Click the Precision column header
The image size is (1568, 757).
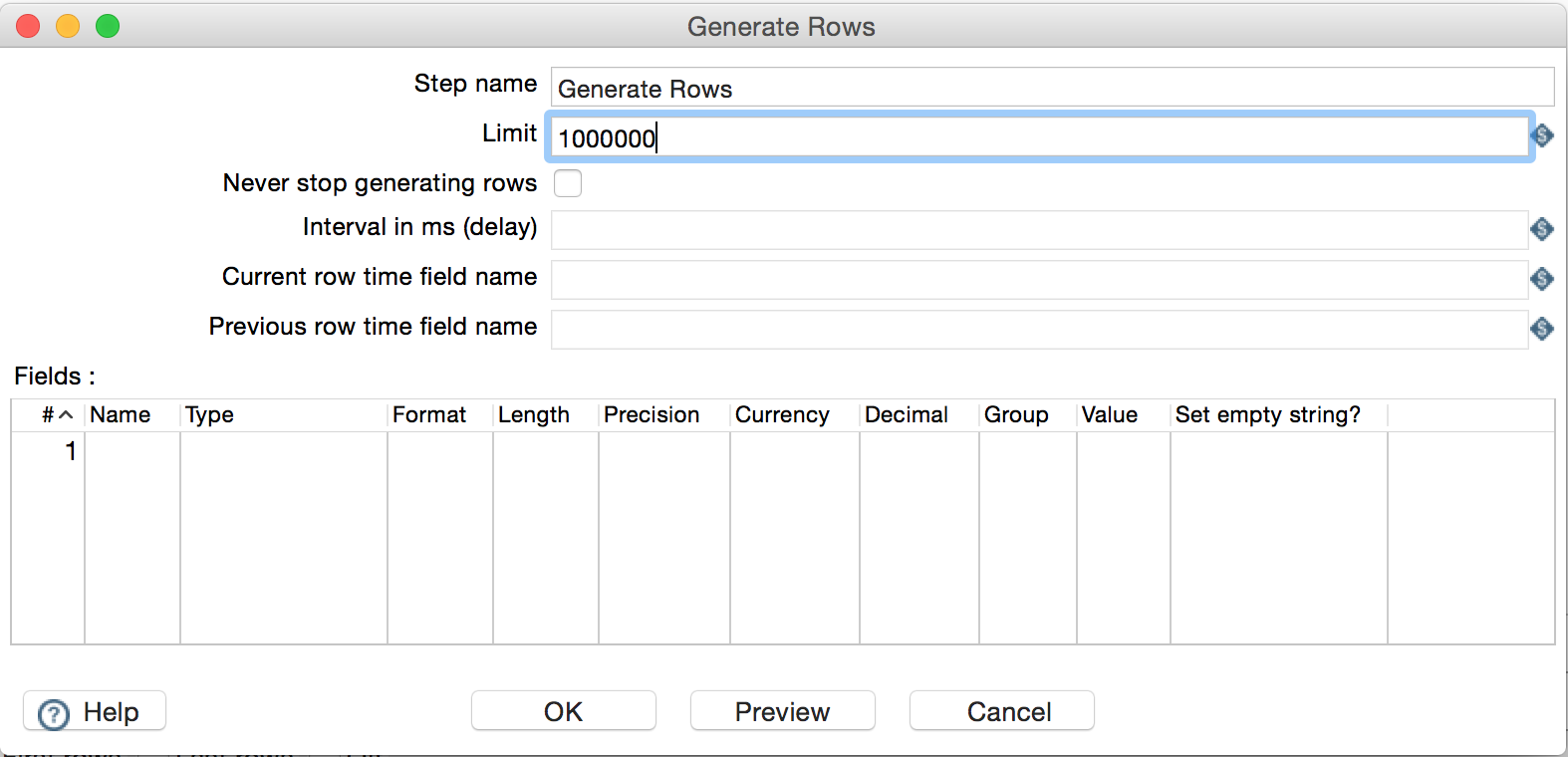click(664, 415)
